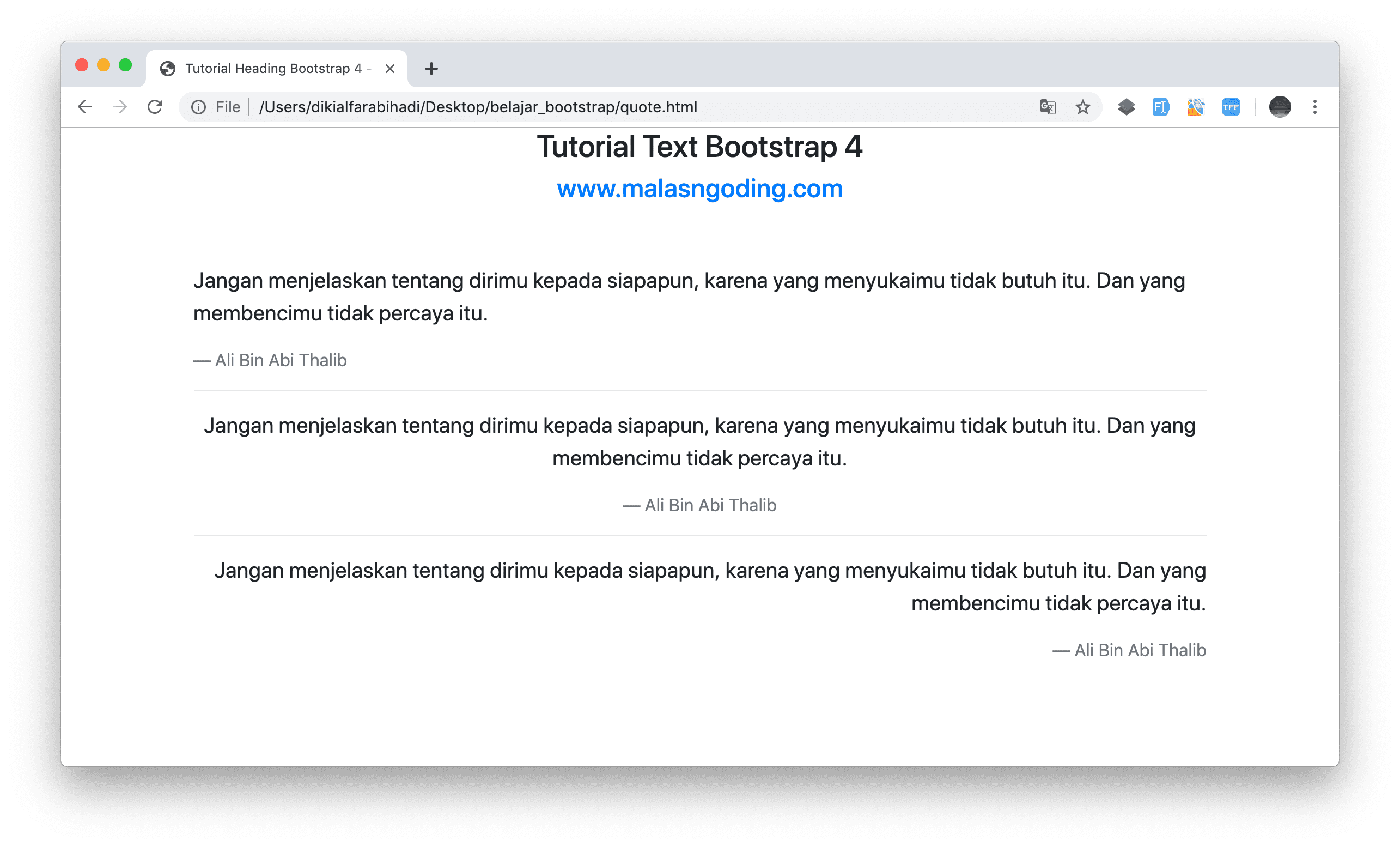Bookmark this page with the star

pos(1083,107)
